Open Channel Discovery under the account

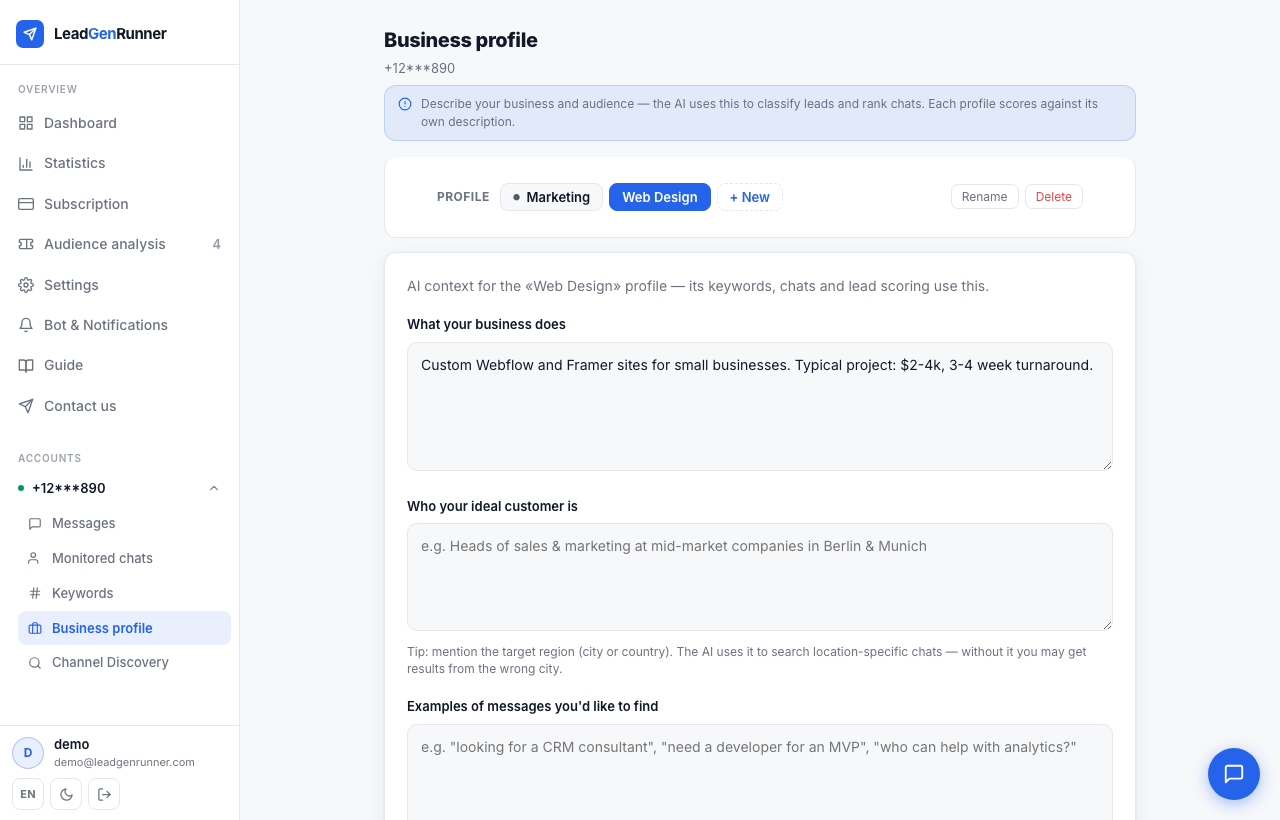click(124, 662)
